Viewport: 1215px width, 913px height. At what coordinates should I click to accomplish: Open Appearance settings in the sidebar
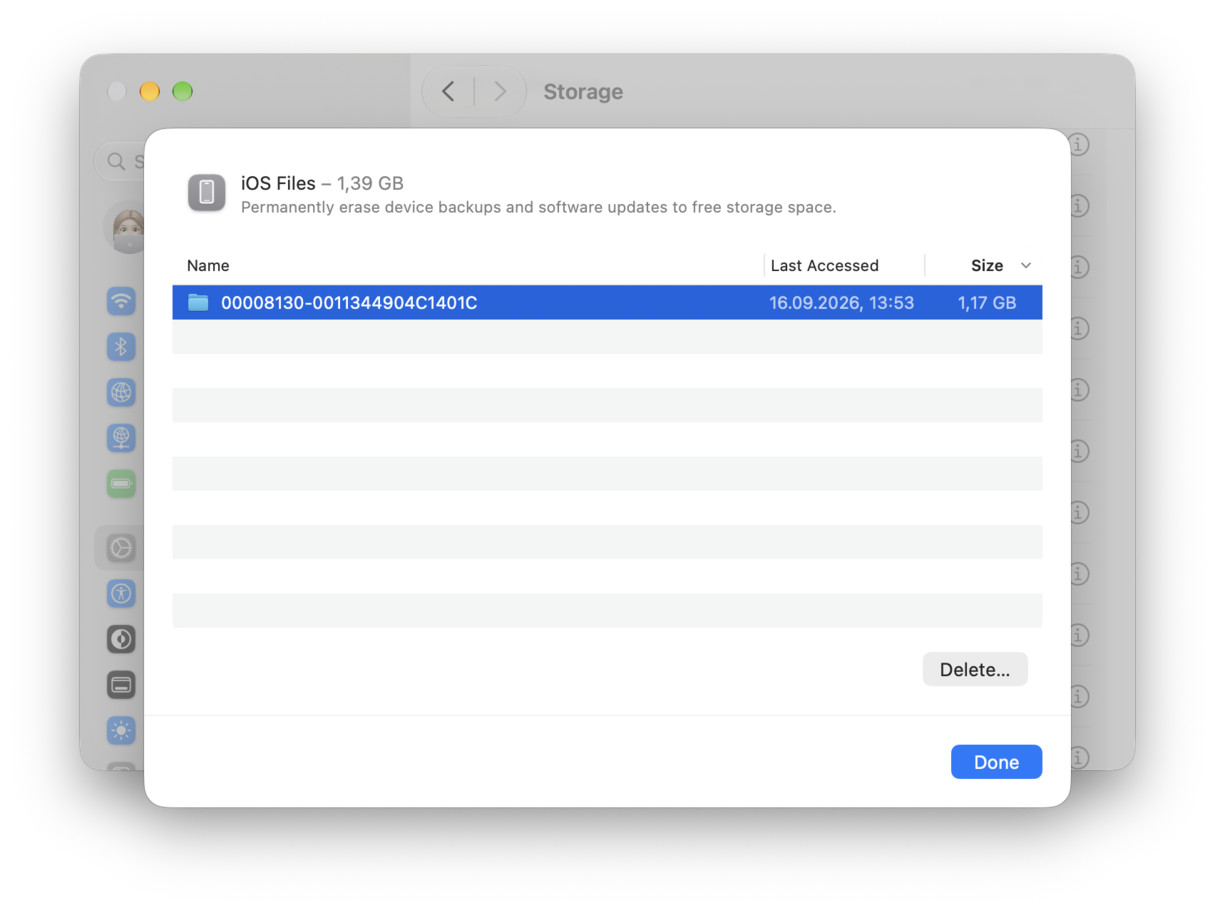click(121, 639)
